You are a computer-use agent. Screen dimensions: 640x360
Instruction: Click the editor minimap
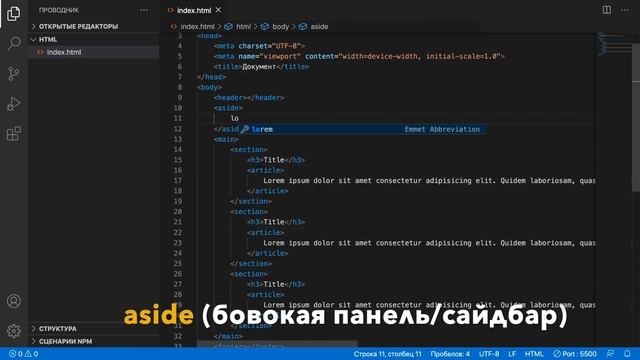(614, 45)
